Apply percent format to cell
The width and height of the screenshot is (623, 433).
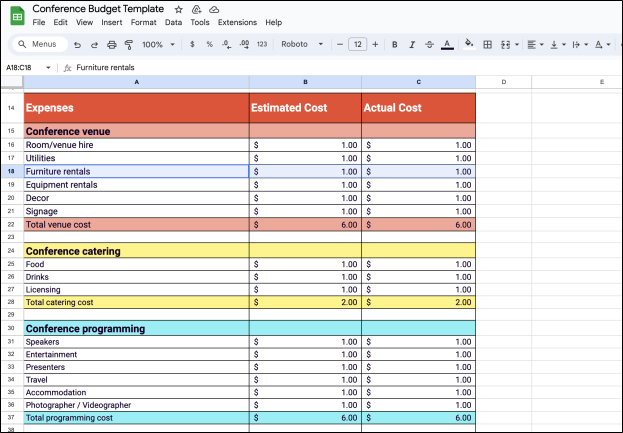[209, 44]
